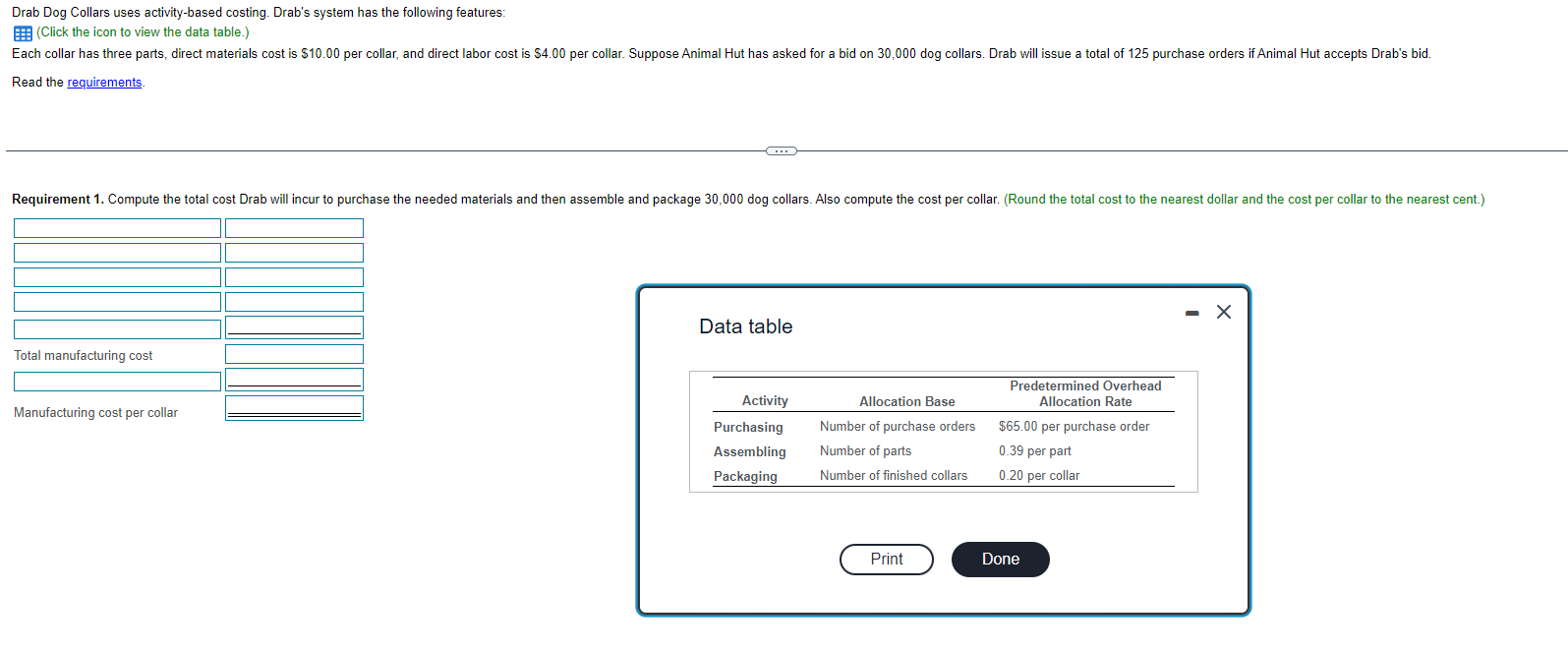
Task: Click the Total manufacturing cost amount field
Action: click(293, 354)
